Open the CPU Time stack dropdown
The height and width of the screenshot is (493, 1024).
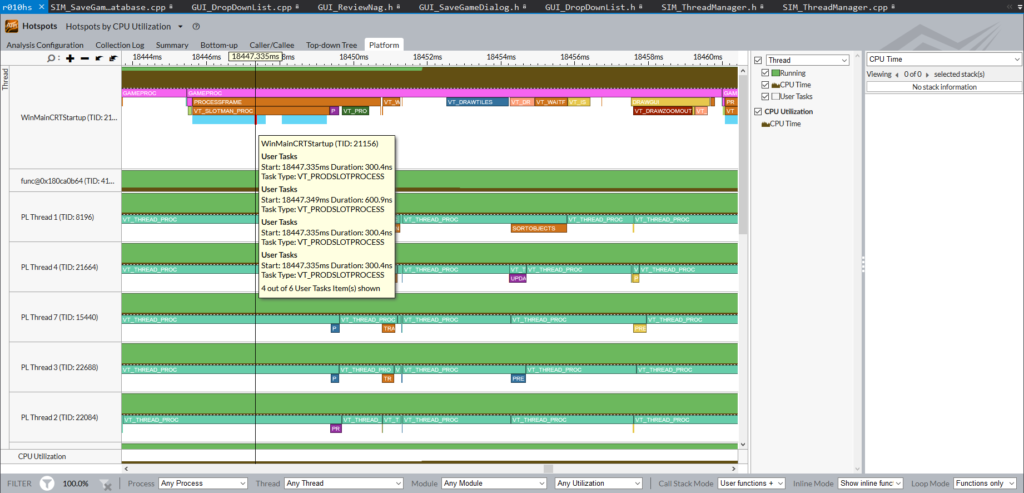coord(944,59)
